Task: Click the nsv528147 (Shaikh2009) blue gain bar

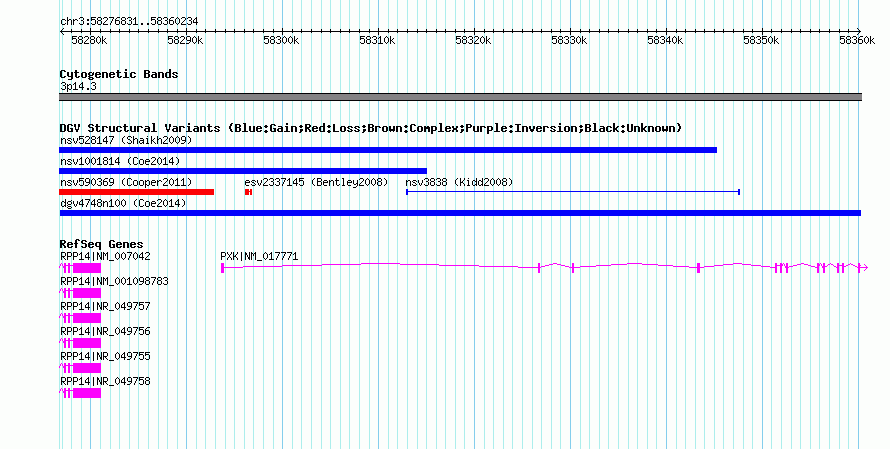Action: pos(388,150)
